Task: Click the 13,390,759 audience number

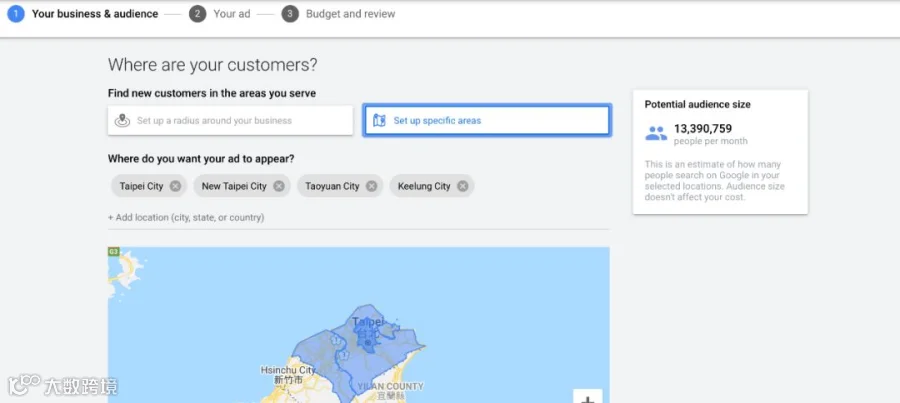Action: [x=703, y=129]
